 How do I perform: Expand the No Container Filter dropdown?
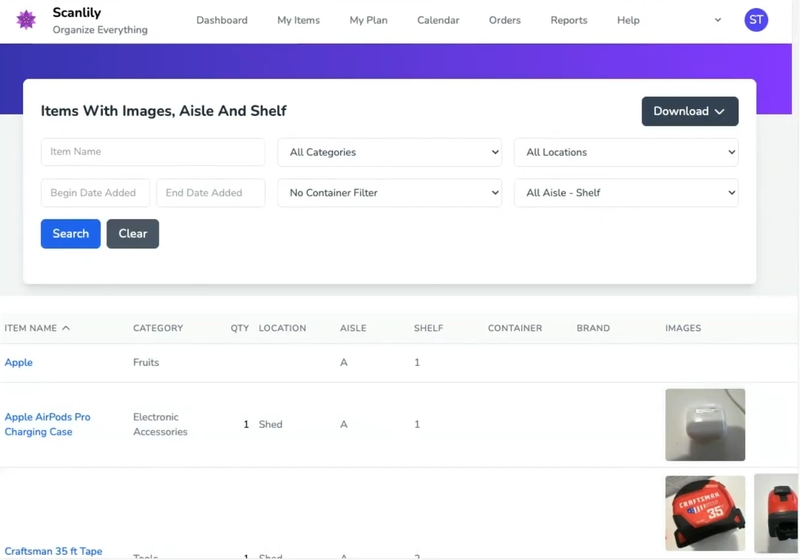click(389, 193)
